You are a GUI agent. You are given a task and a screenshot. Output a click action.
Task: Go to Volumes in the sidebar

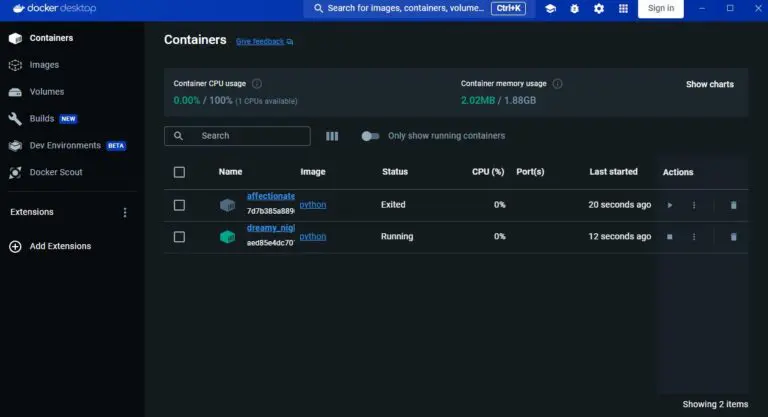pyautogui.click(x=47, y=92)
